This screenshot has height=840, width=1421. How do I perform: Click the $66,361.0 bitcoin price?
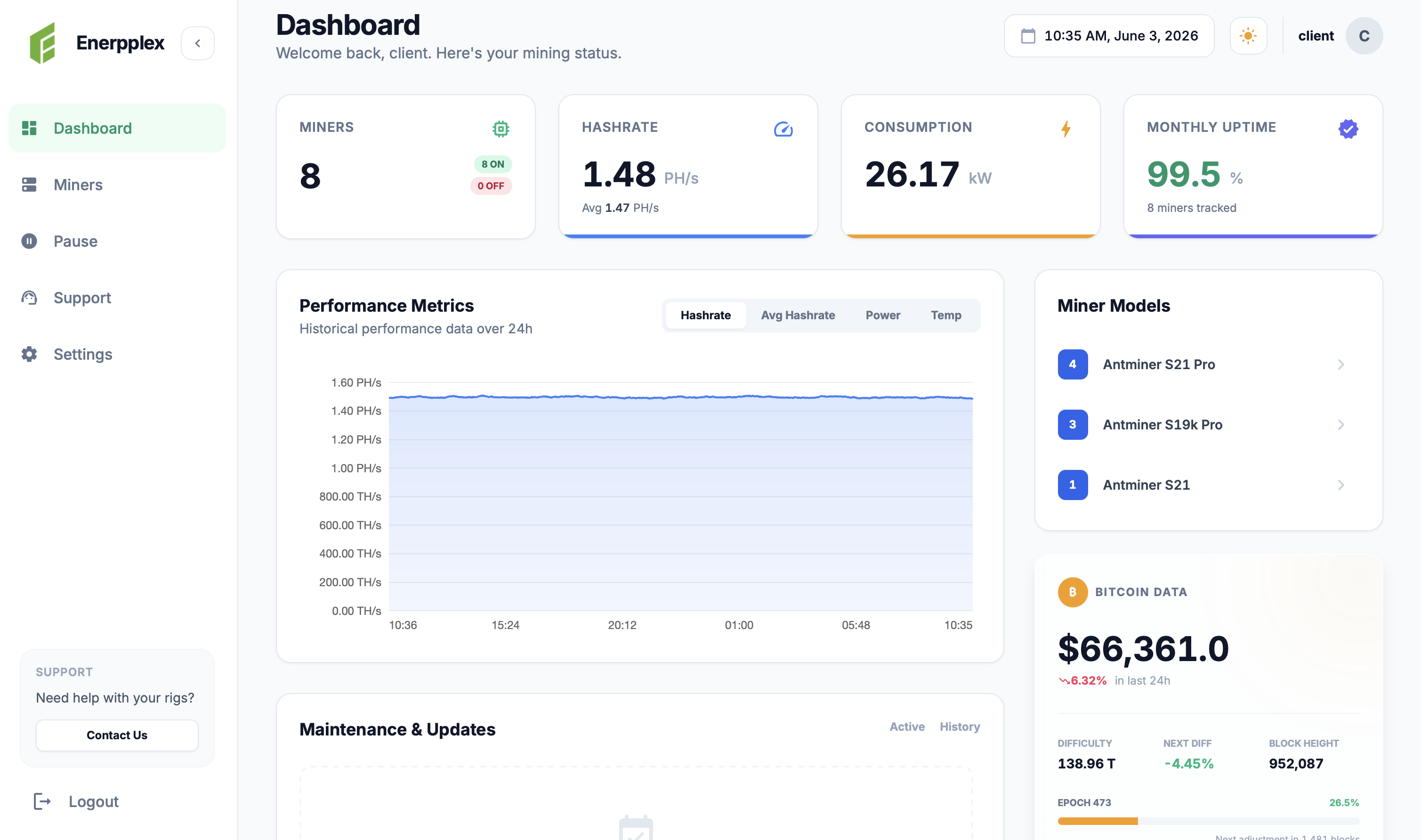tap(1143, 649)
